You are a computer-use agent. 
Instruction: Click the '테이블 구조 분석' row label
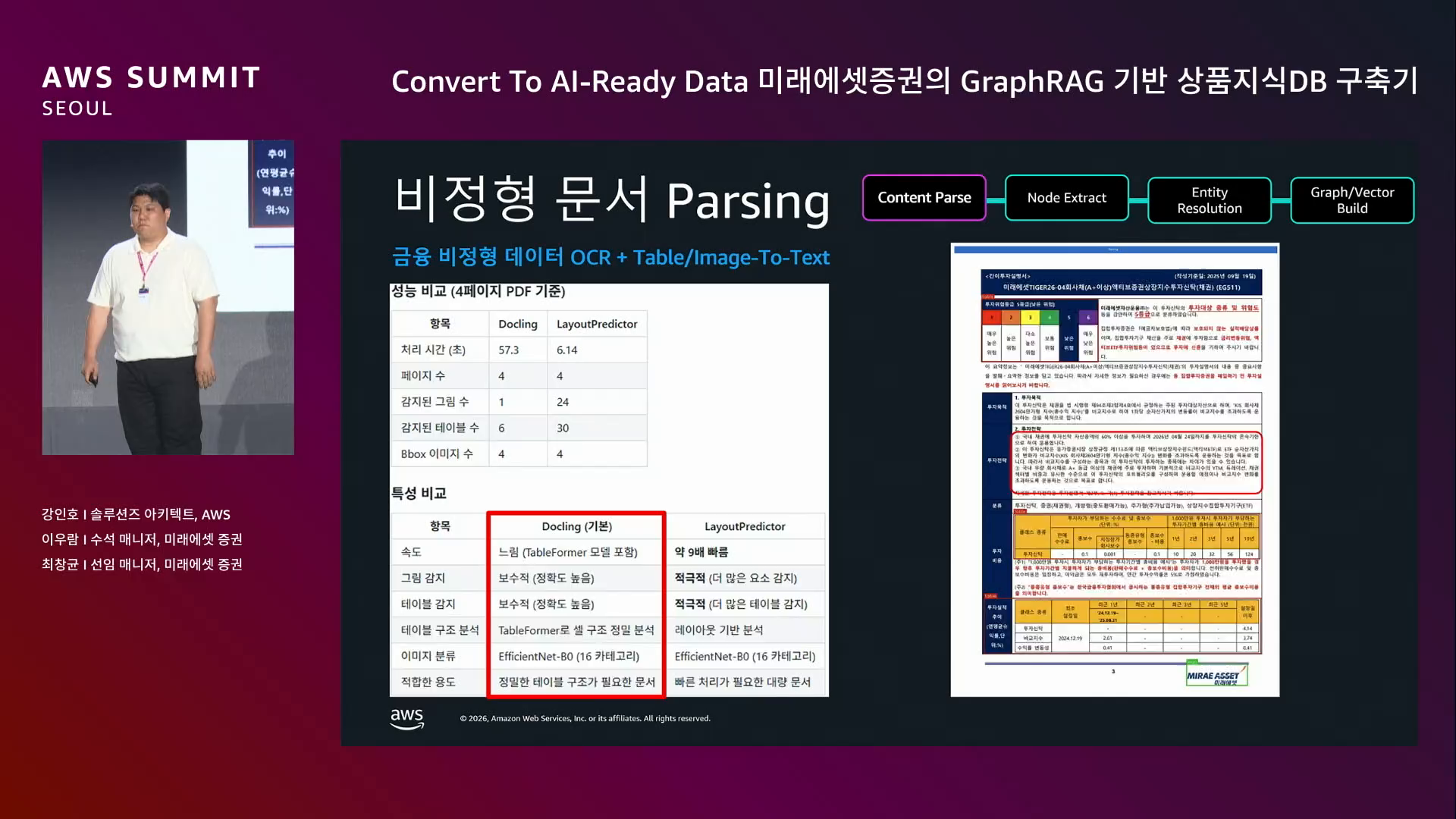(440, 630)
